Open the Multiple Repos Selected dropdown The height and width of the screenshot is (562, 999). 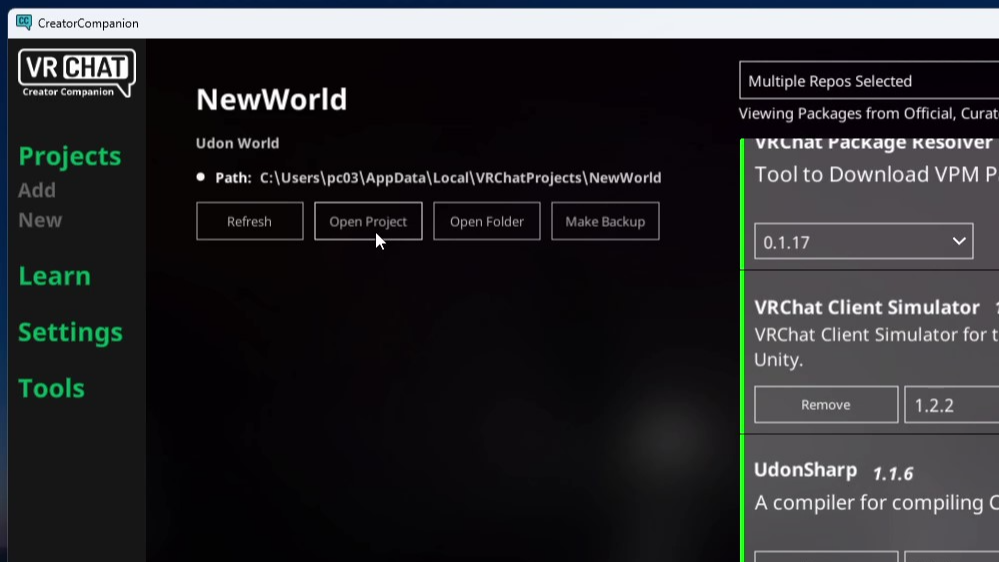(x=869, y=80)
